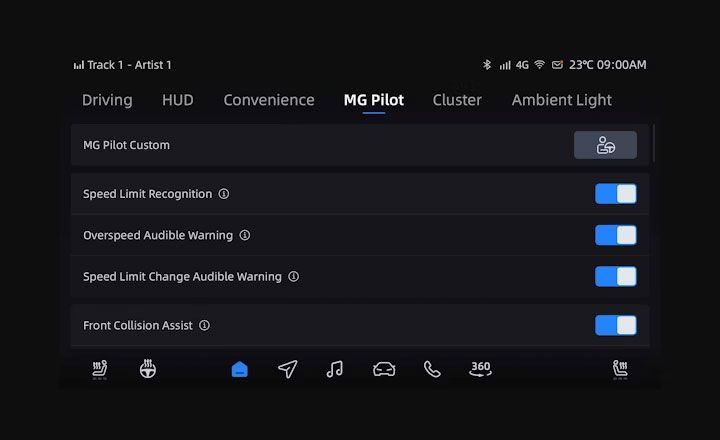Open the Ambient Light tab
The width and height of the screenshot is (720, 440).
(x=561, y=100)
